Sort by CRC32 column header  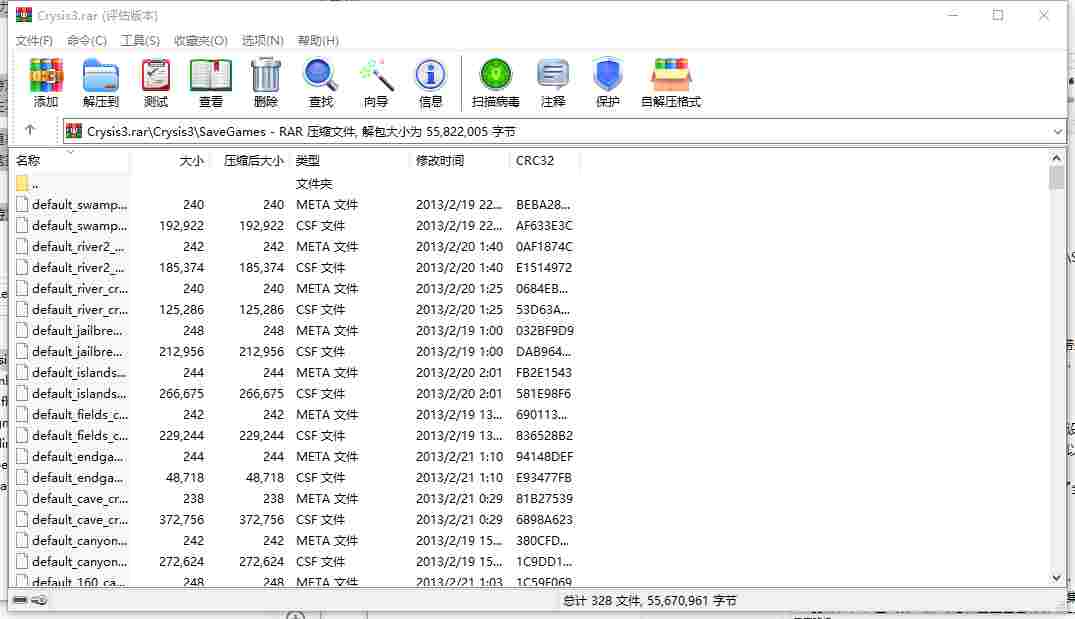544,160
